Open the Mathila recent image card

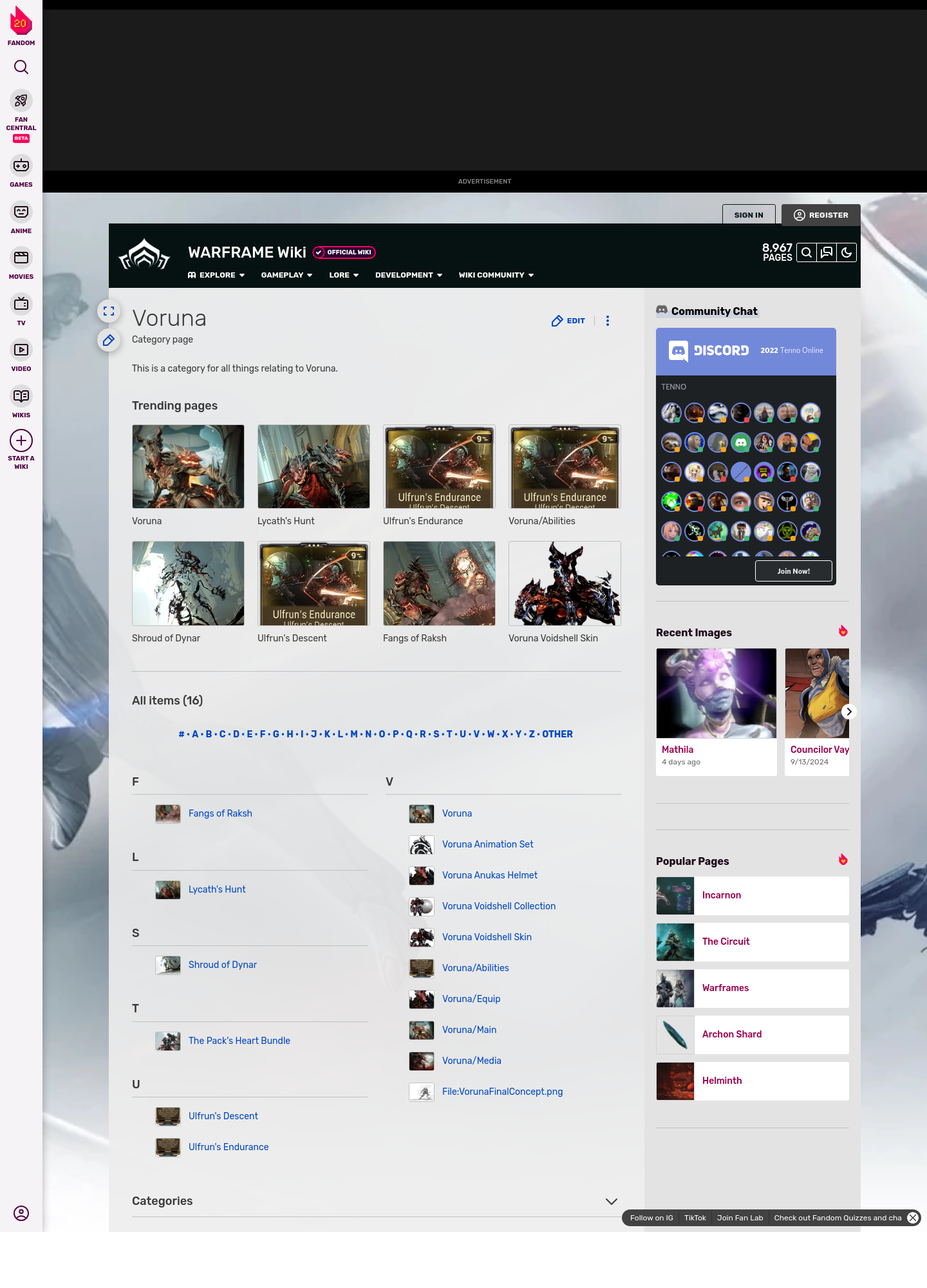tap(716, 712)
